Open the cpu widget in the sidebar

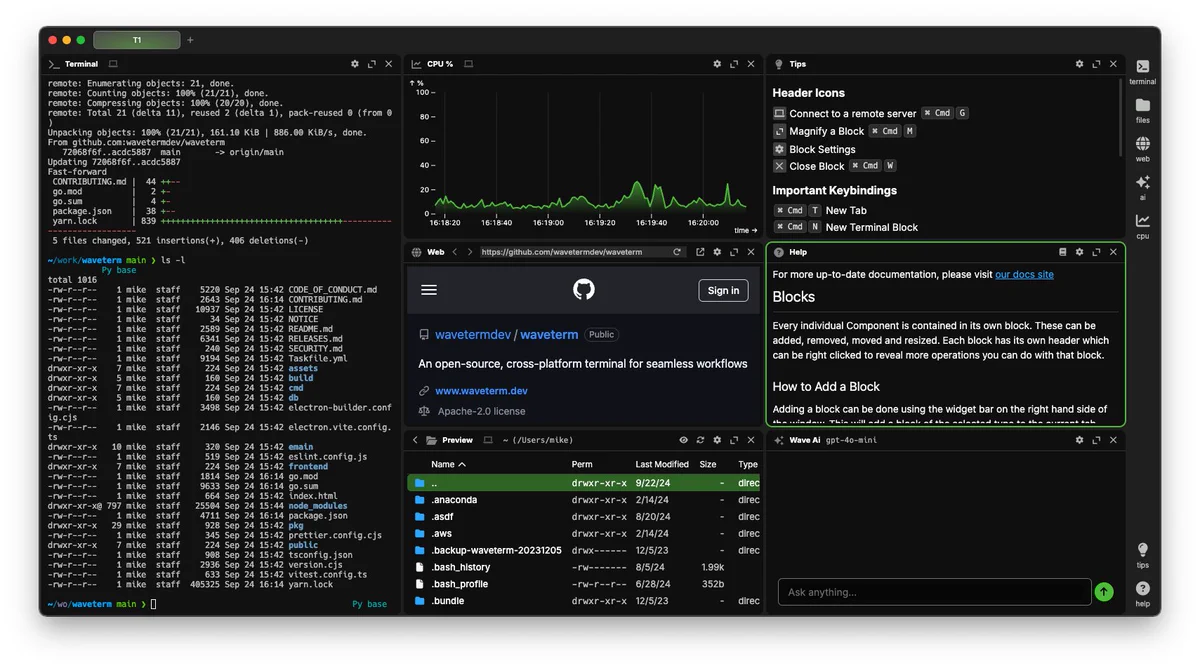click(1142, 226)
